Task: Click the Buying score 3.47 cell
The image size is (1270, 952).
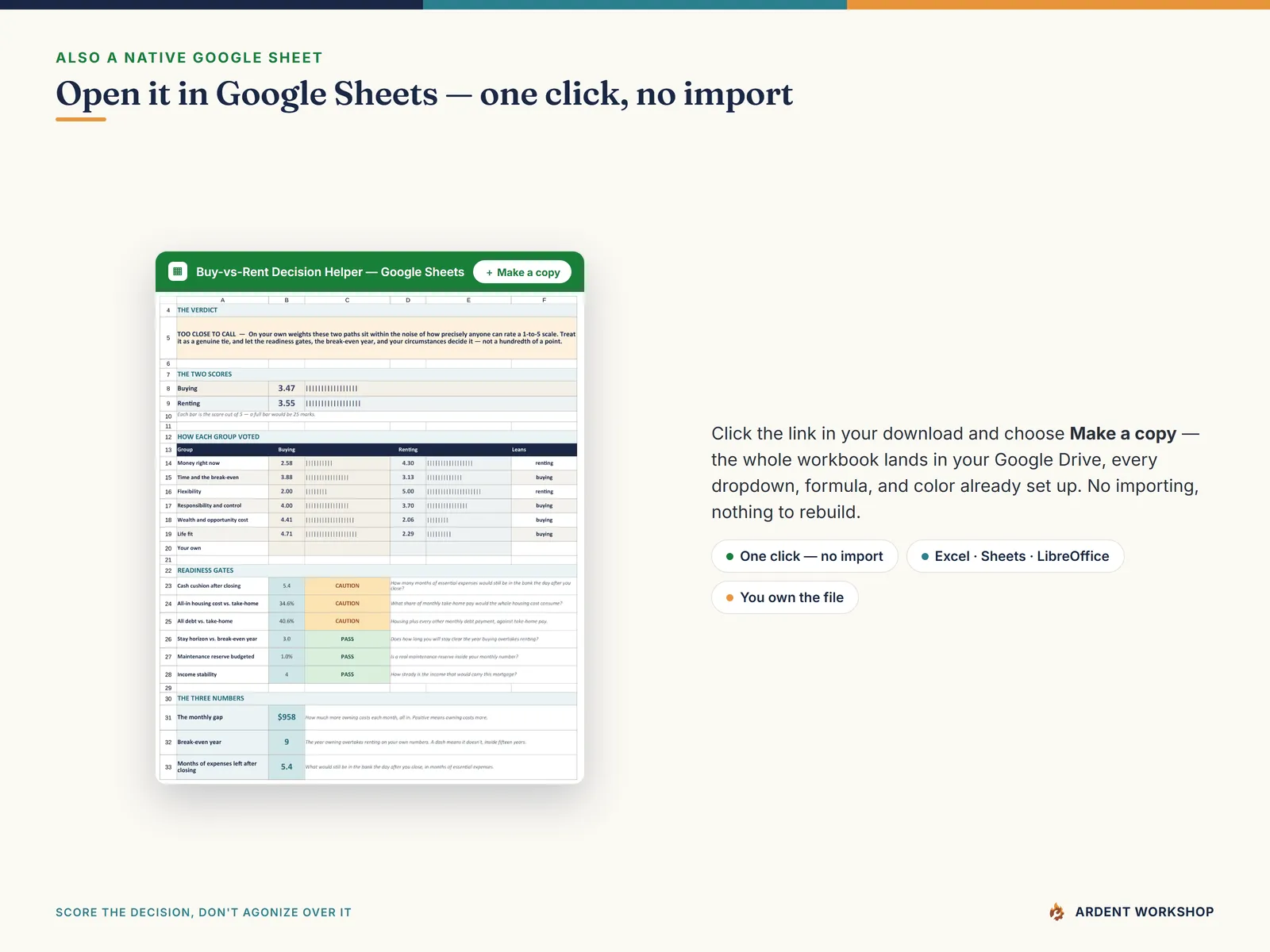Action: [287, 389]
